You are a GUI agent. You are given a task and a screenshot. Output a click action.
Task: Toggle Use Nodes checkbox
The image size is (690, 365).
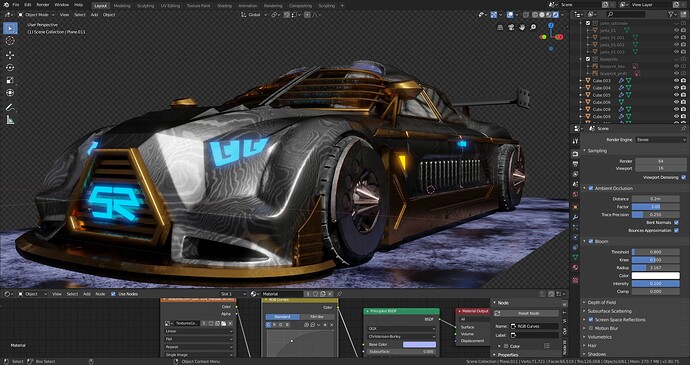pos(113,294)
